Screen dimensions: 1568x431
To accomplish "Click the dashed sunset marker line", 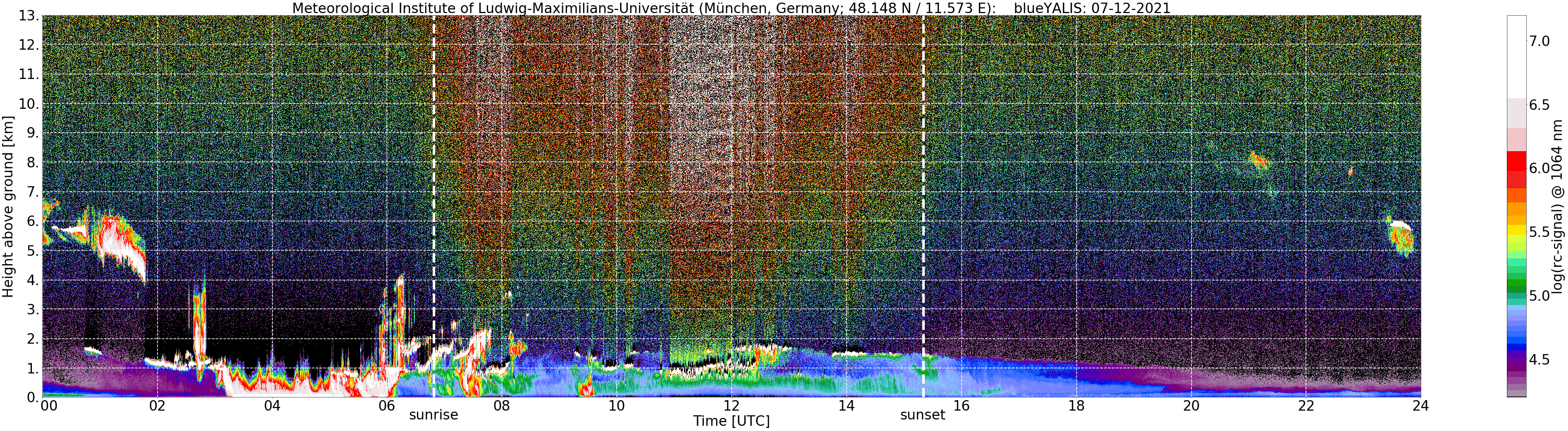I will coord(923,206).
